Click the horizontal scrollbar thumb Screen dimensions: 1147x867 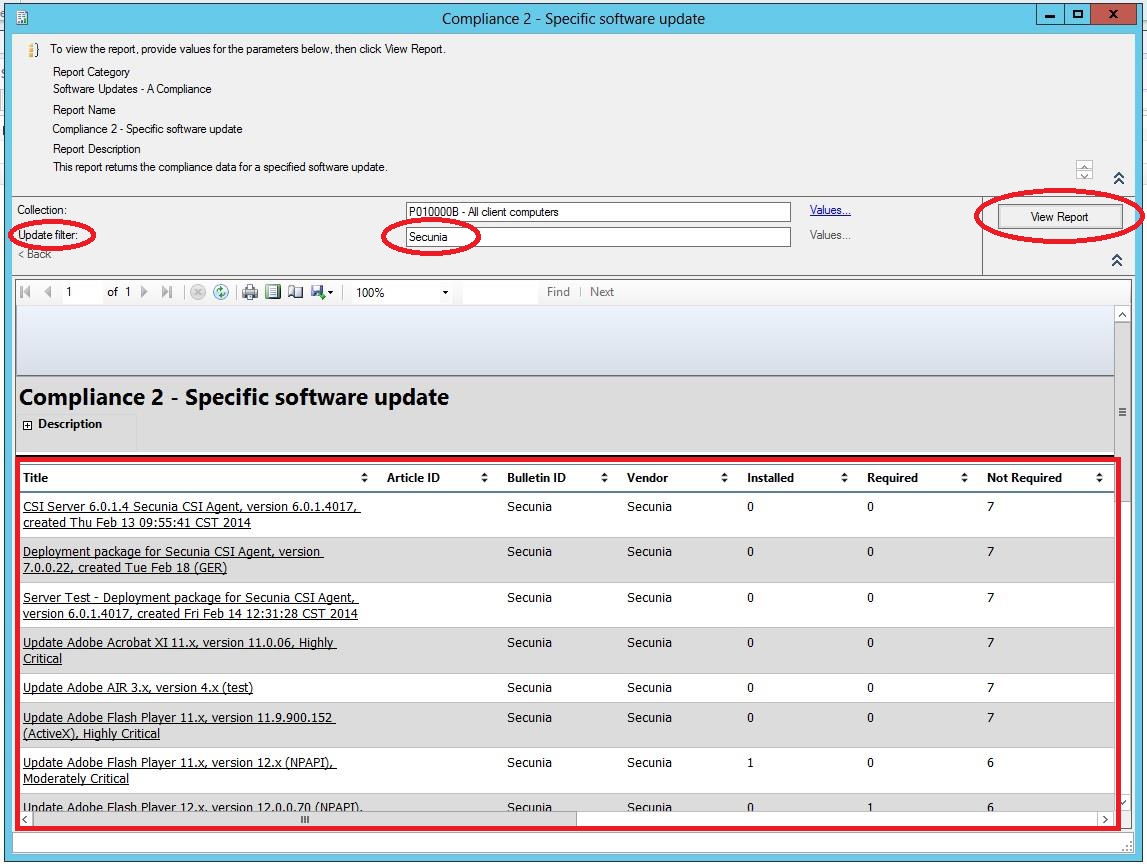tap(305, 819)
